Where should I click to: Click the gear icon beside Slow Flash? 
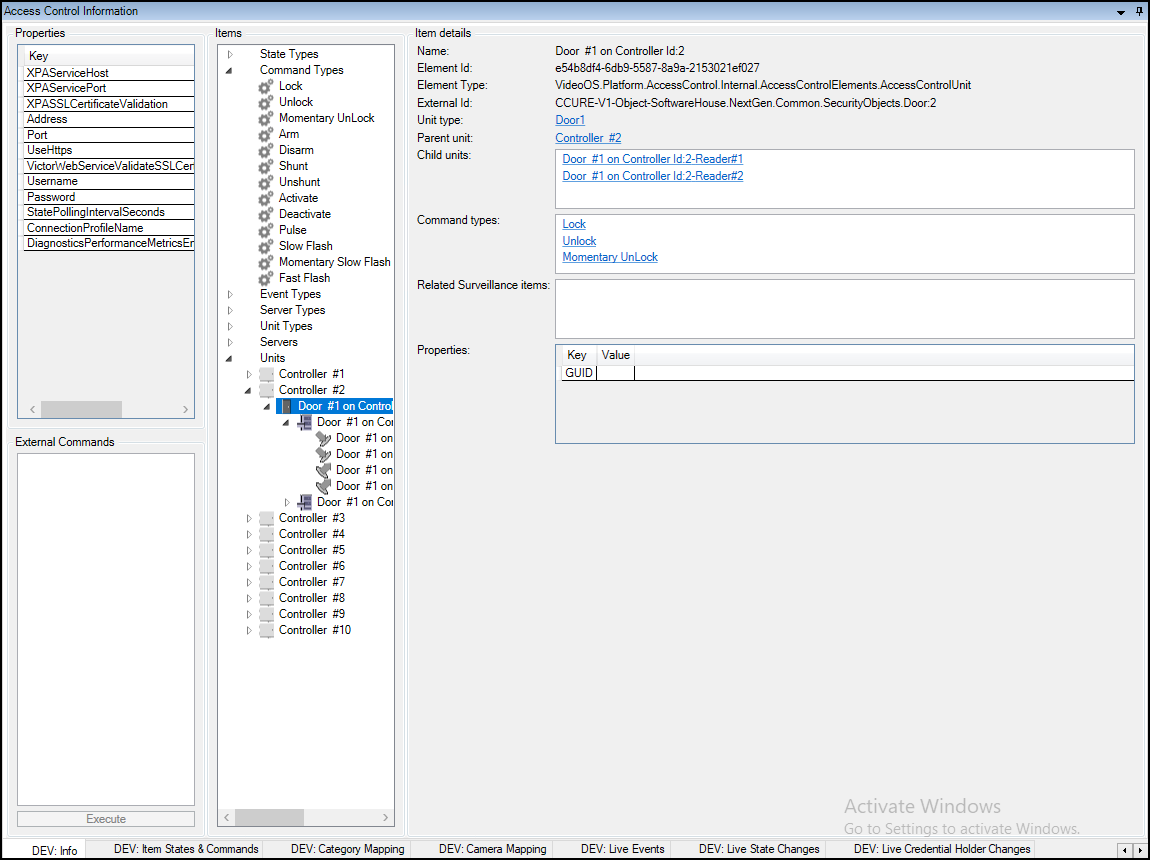(266, 246)
